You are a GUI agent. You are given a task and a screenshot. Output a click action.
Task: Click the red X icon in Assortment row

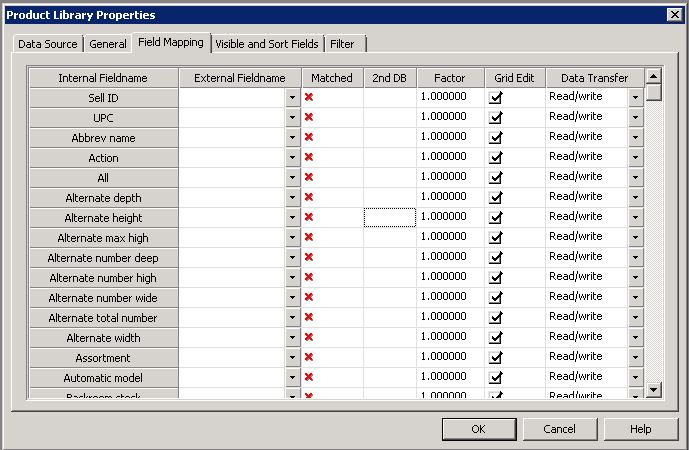click(309, 357)
